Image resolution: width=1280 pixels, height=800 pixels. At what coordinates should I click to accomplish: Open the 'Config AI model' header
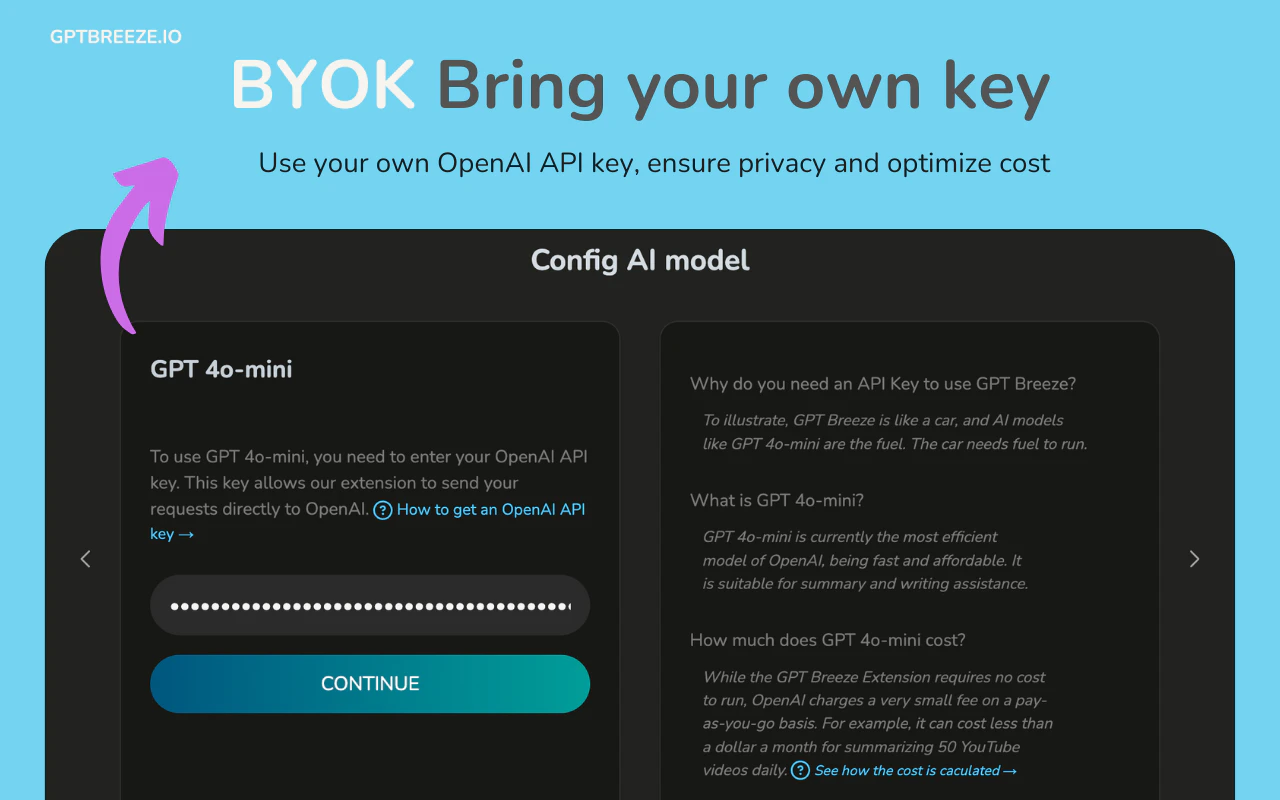tap(639, 261)
